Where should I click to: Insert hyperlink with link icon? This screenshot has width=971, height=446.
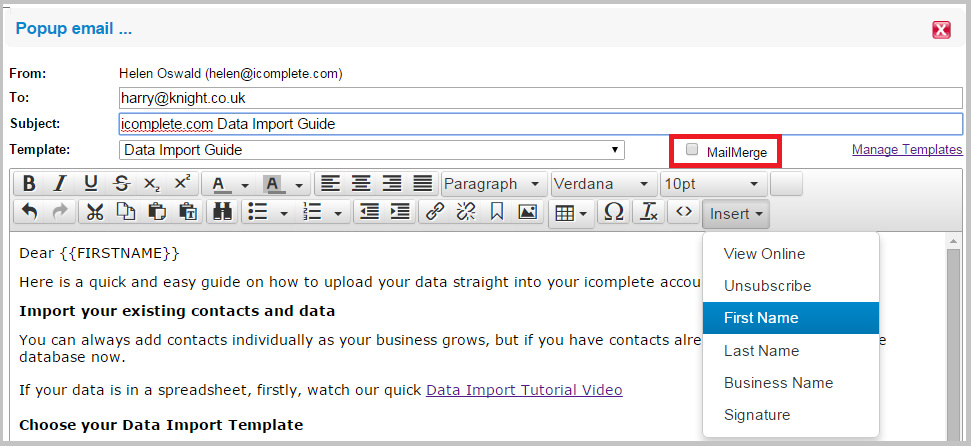coord(435,212)
